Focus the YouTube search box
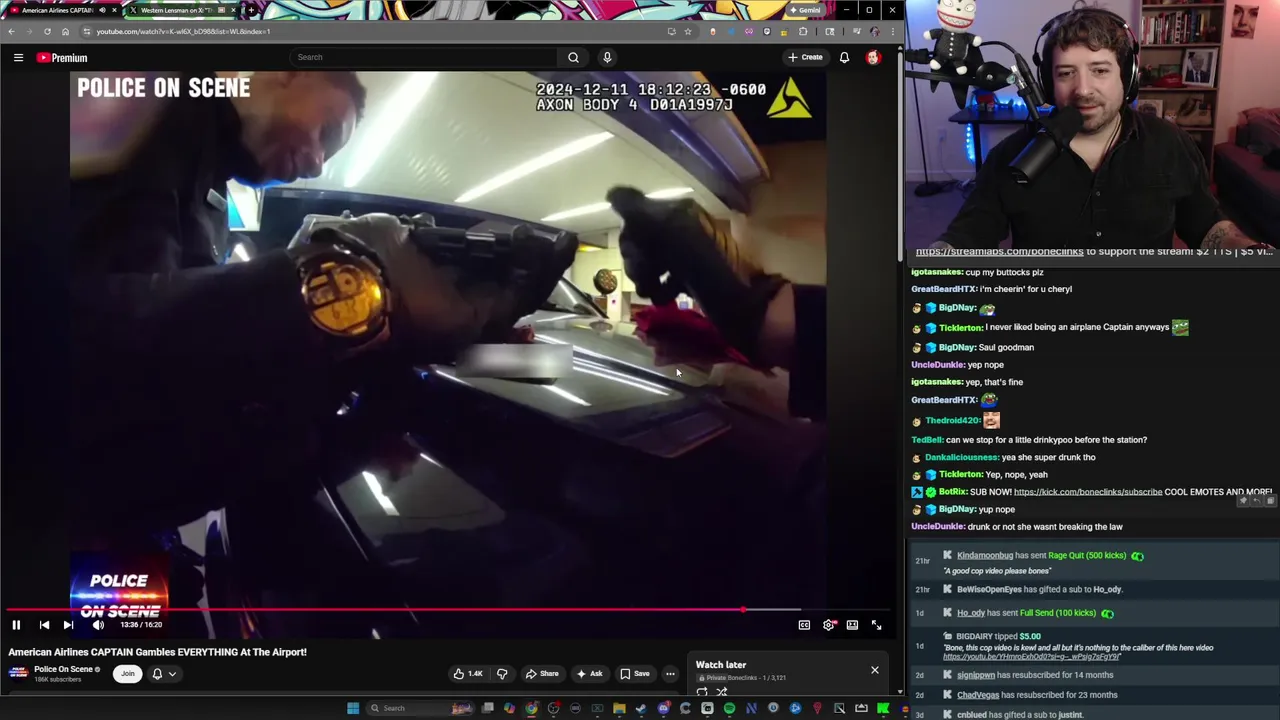Screen dimensions: 1280x720 pos(425,57)
